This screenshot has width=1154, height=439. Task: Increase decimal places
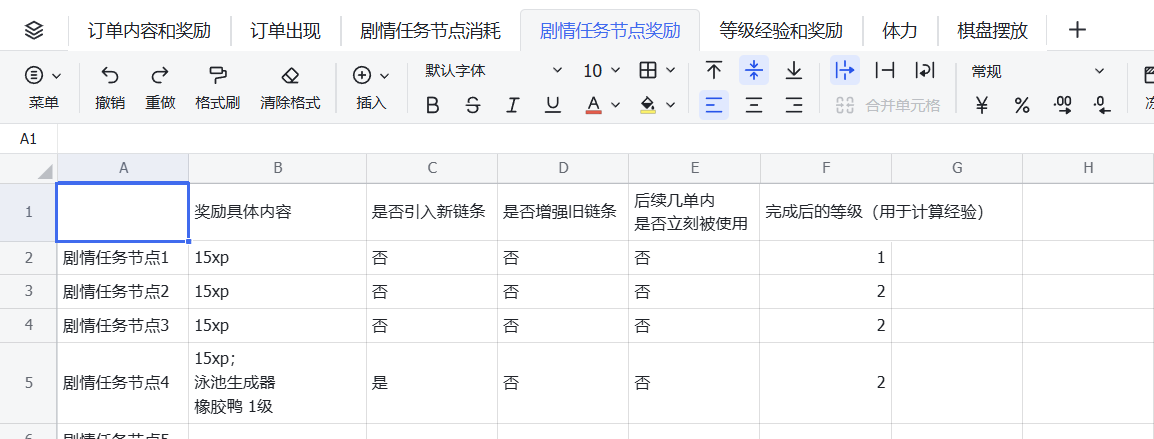pos(1062,105)
